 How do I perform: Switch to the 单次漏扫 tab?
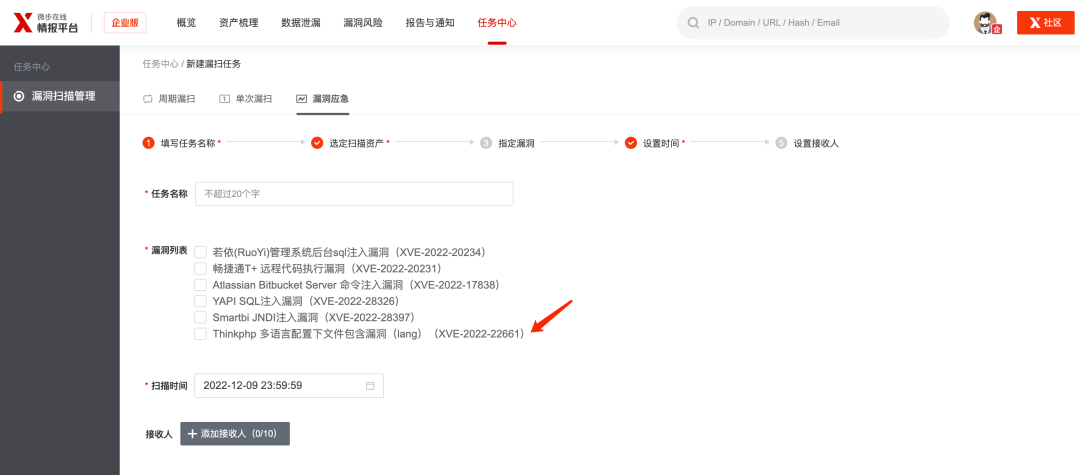(x=245, y=98)
